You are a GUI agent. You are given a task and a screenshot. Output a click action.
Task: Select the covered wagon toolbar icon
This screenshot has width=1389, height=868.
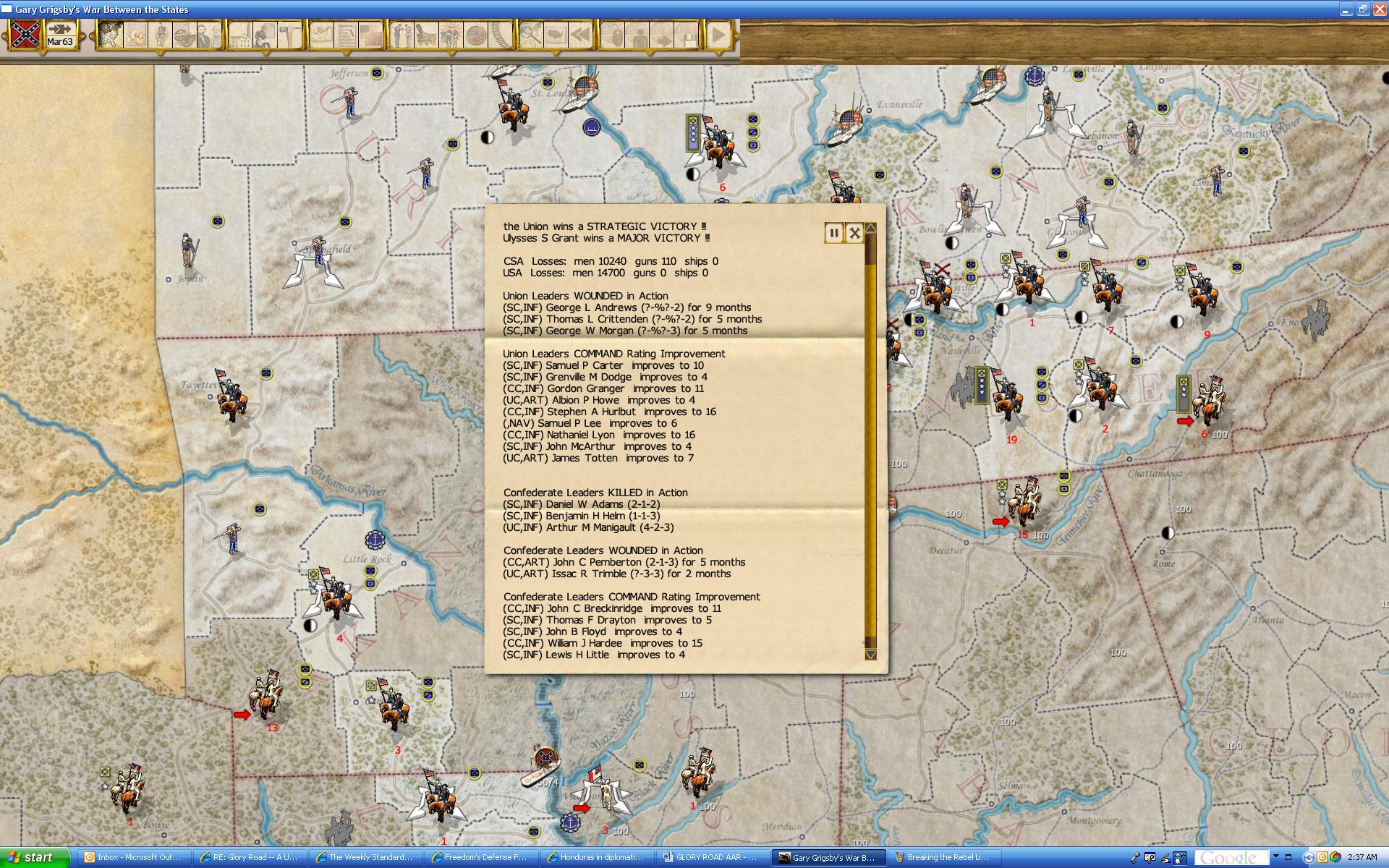tap(426, 35)
